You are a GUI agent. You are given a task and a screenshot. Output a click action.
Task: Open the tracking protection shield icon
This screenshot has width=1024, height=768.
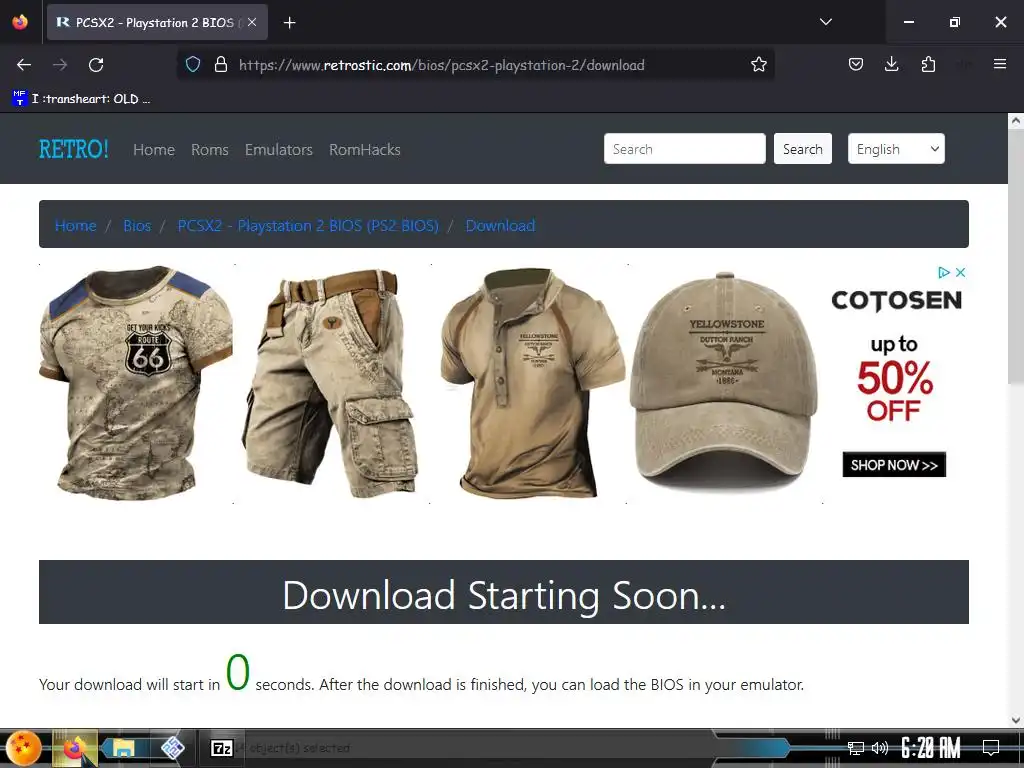click(x=193, y=64)
